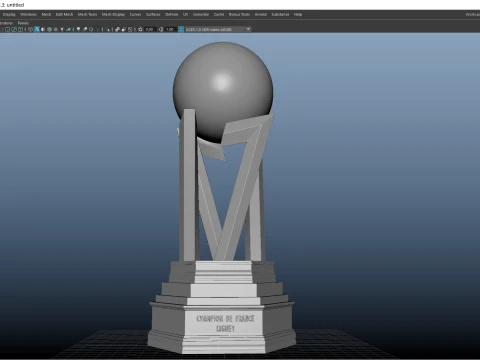480x360 pixels.
Task: Click the Isolate Select icon
Action: pyautogui.click(x=107, y=29)
